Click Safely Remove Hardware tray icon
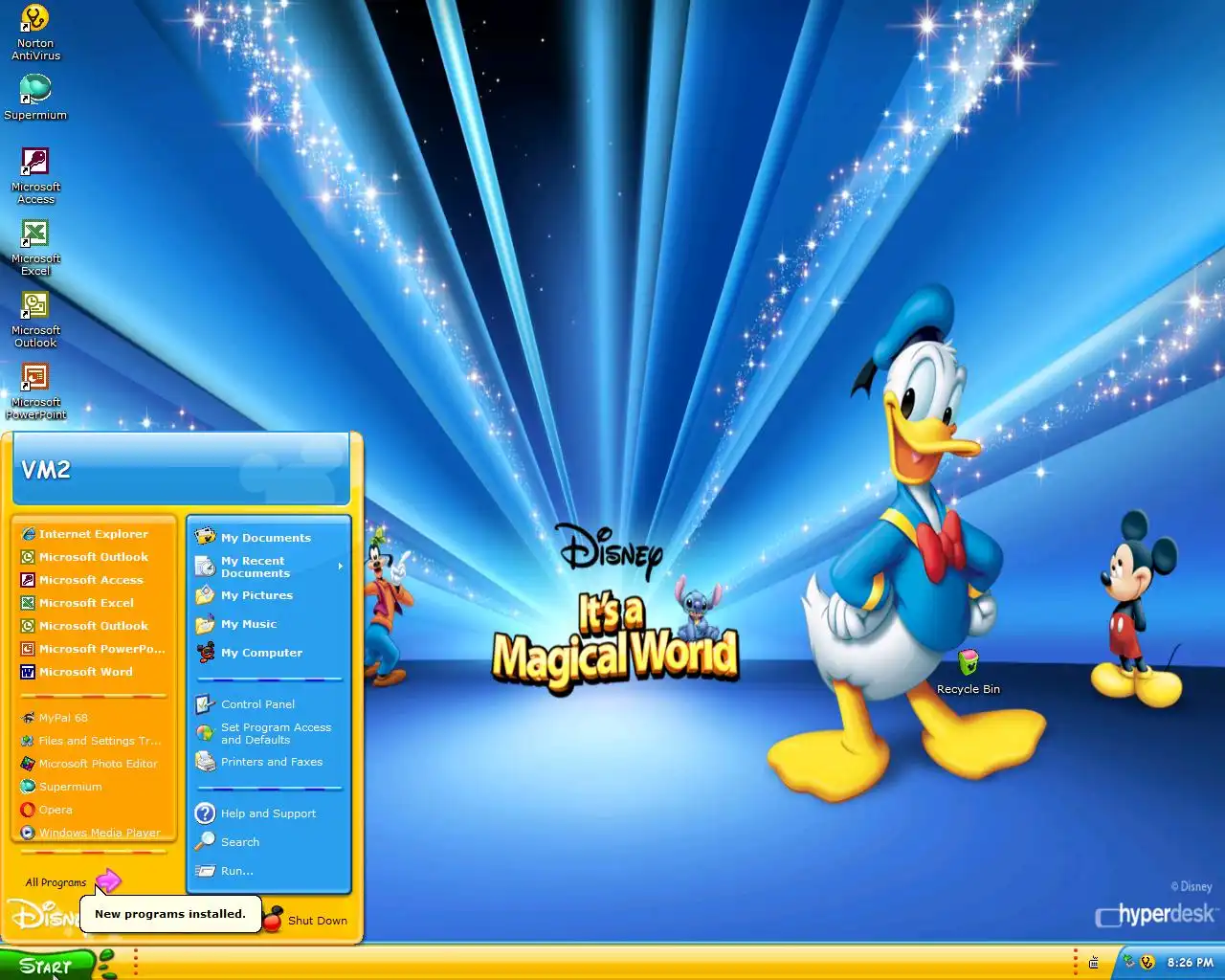Viewport: 1225px width, 980px height. coord(1129,962)
